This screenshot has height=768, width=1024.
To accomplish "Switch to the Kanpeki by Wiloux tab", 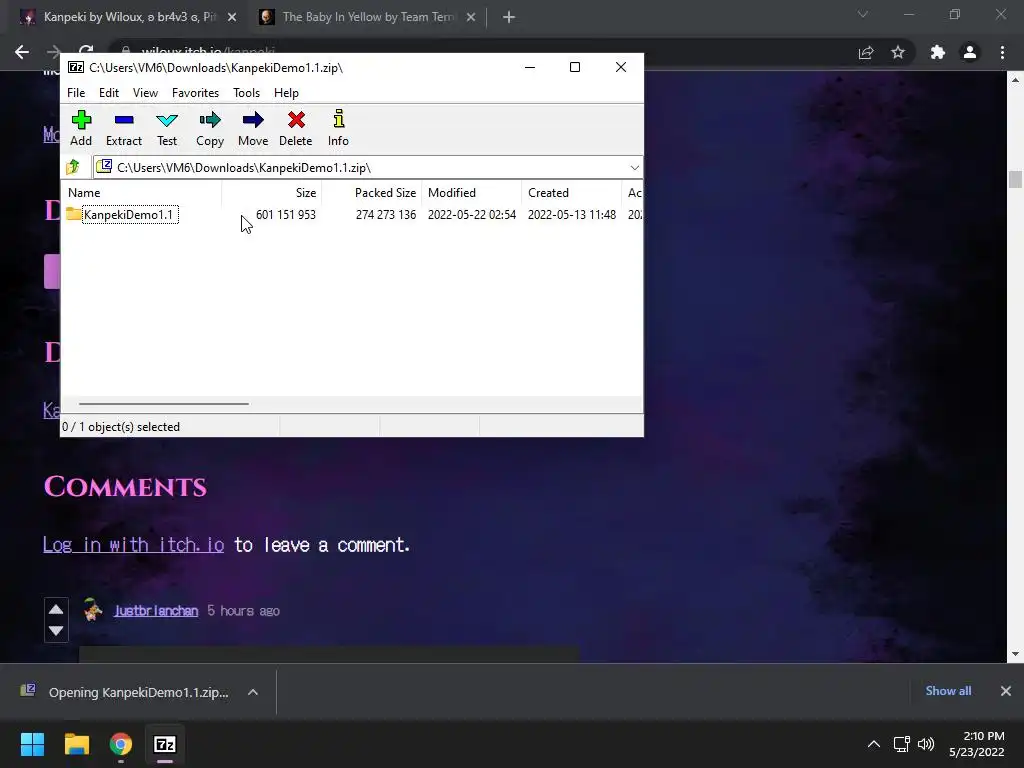I will 129,17.
